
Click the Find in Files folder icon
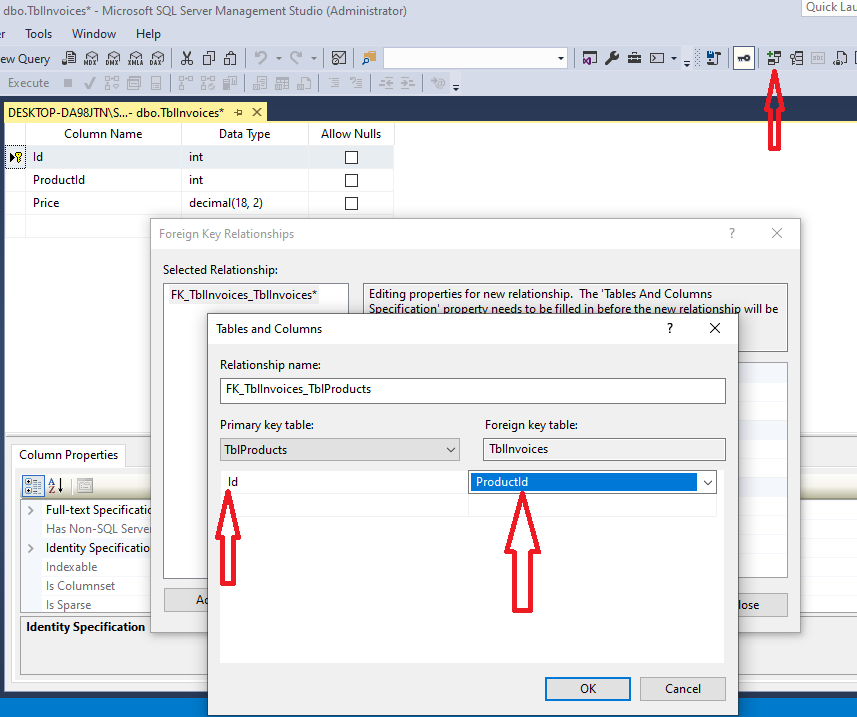(x=369, y=58)
